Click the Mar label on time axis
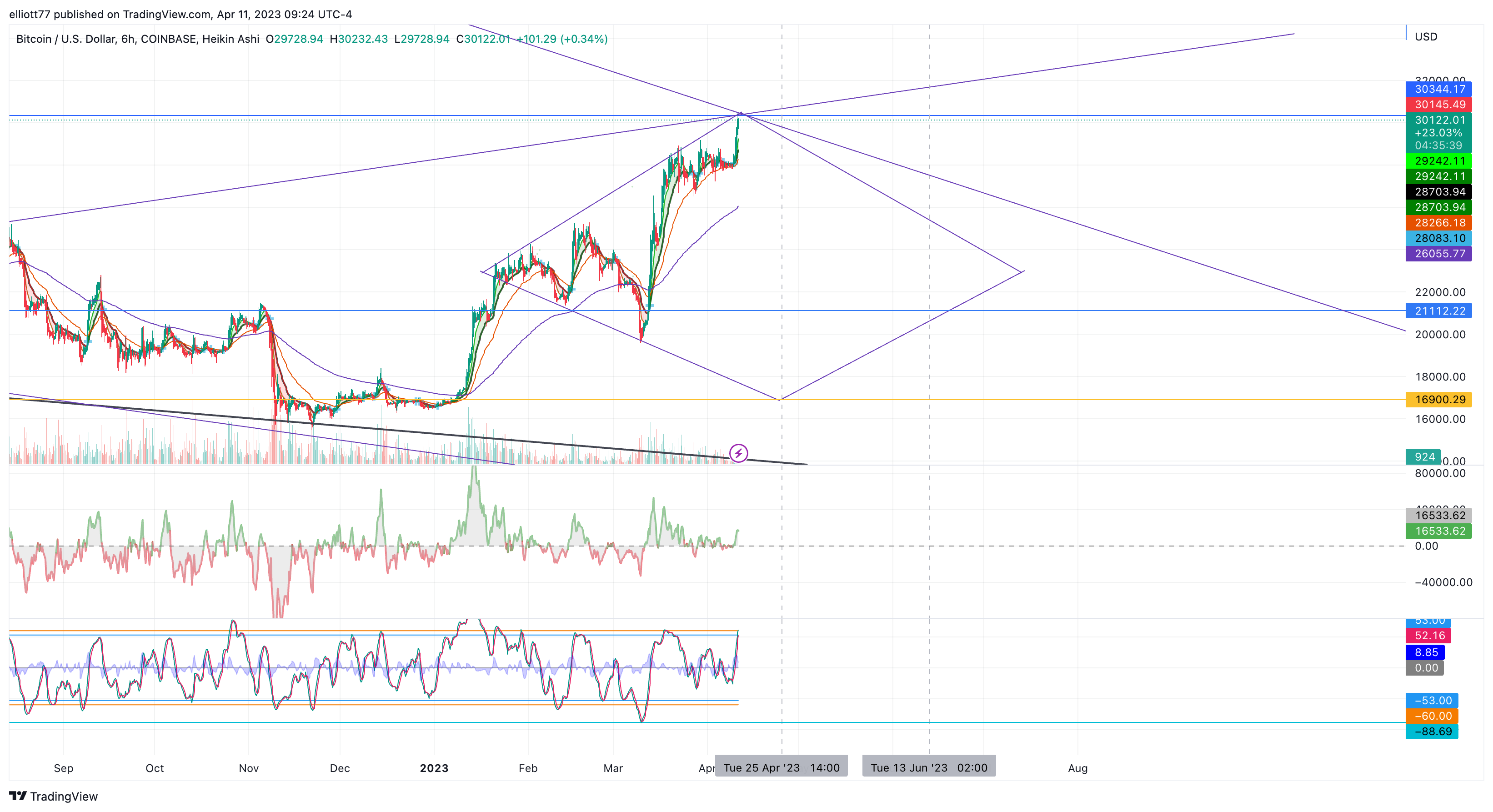 pyautogui.click(x=613, y=768)
